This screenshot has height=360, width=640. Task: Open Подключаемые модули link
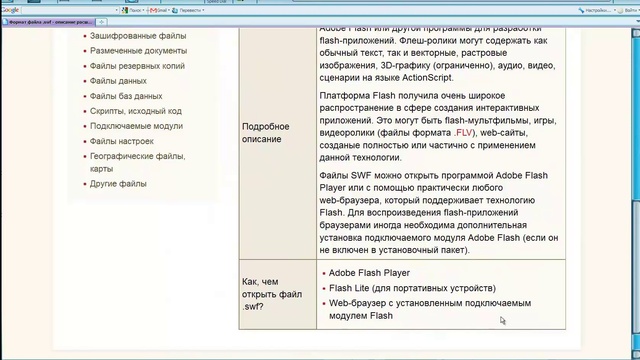tap(136, 126)
